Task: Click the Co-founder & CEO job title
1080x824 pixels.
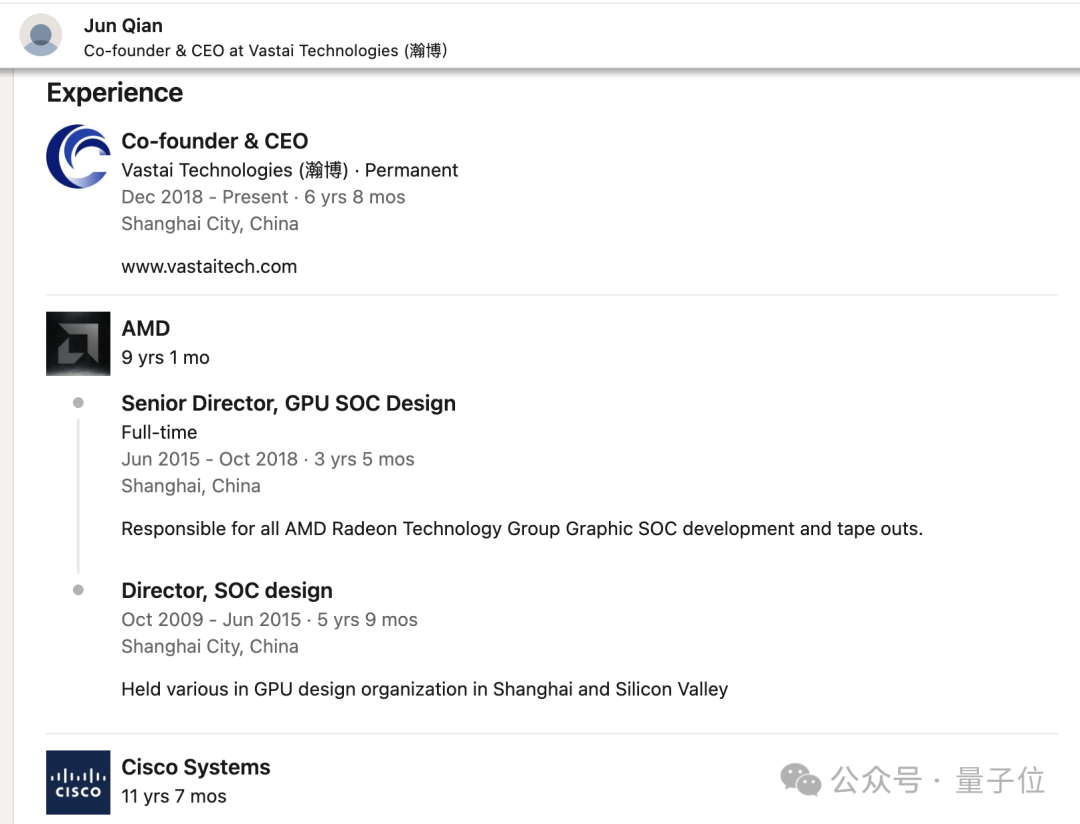Action: click(215, 141)
